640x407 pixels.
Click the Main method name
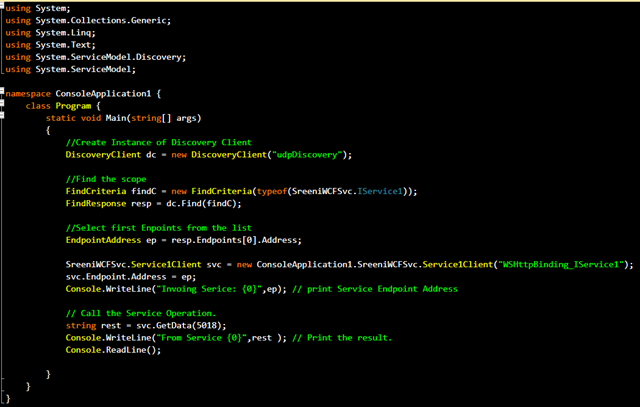coord(116,118)
